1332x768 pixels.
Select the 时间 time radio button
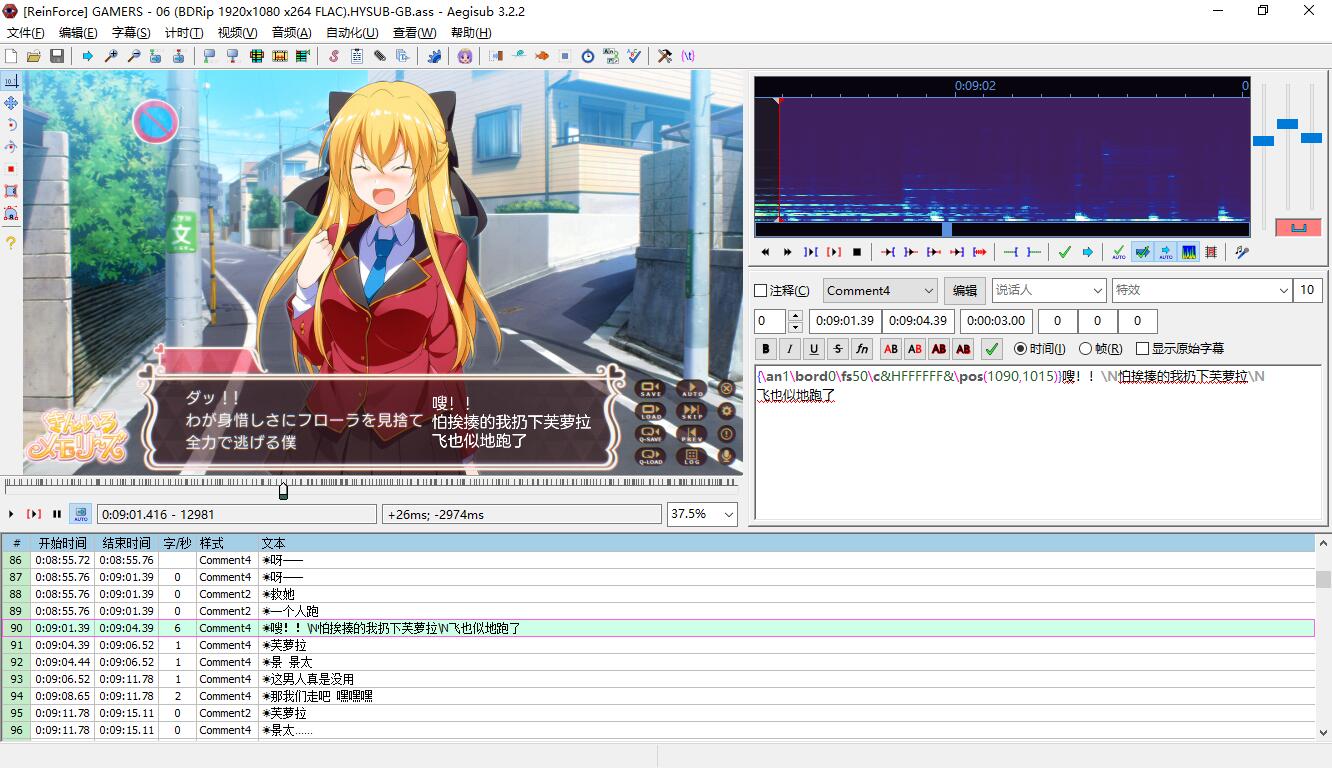(x=1020, y=349)
